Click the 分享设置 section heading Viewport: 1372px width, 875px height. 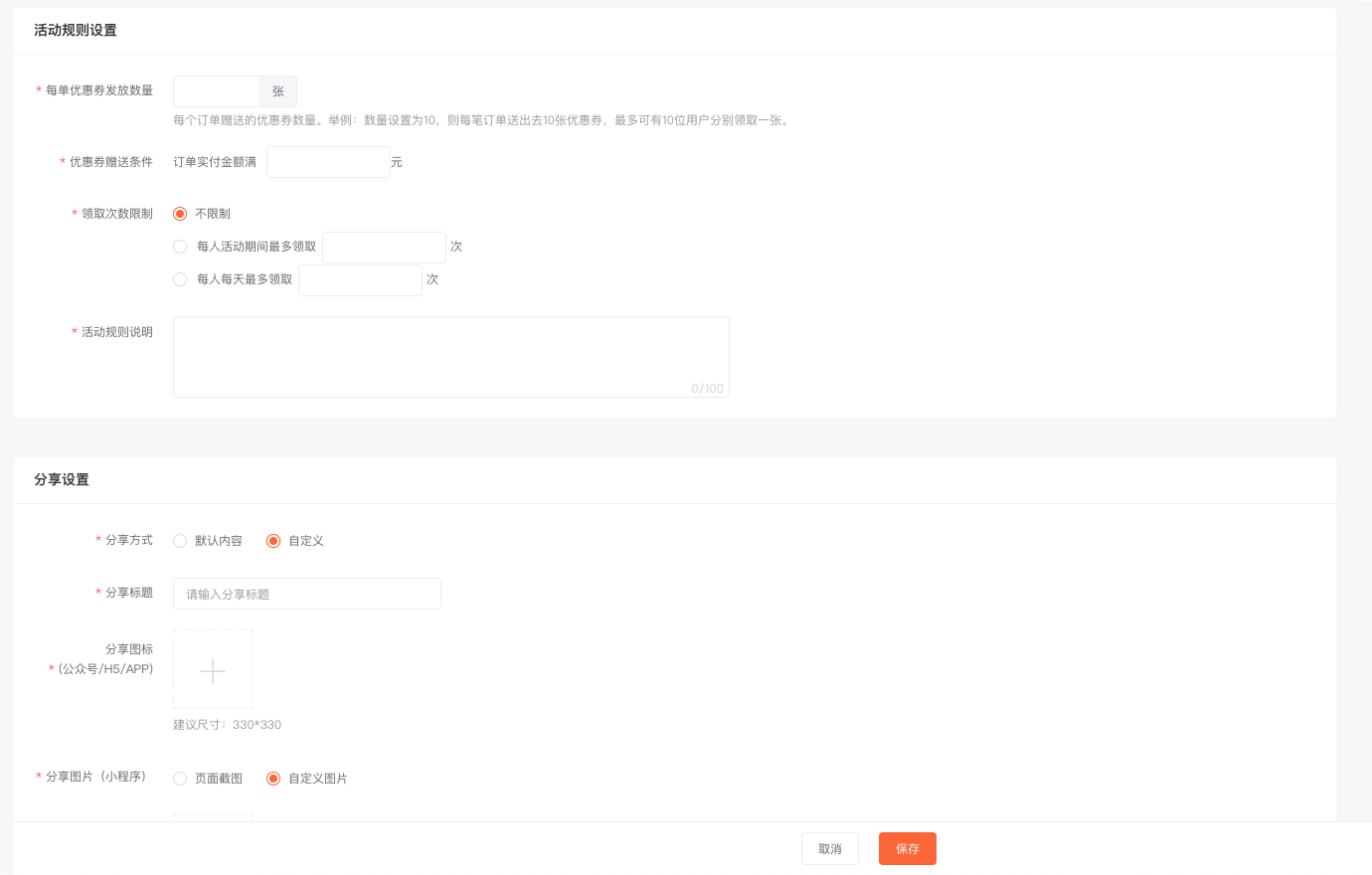[62, 479]
